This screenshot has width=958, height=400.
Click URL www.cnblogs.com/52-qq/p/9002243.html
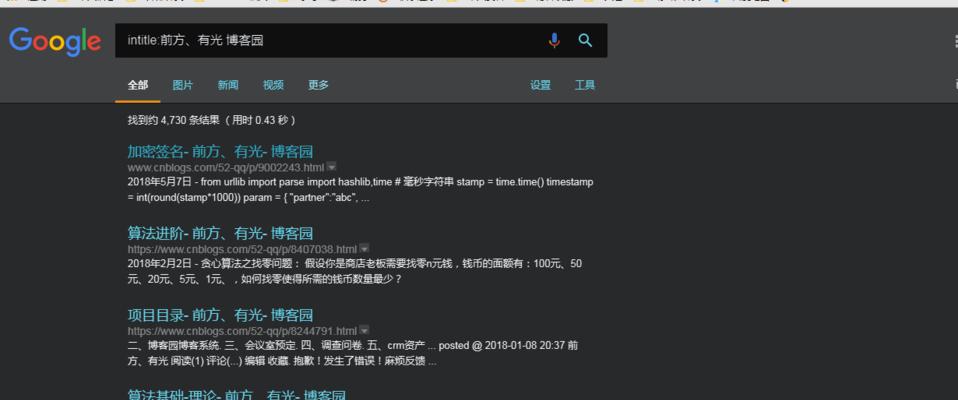[x=226, y=167]
